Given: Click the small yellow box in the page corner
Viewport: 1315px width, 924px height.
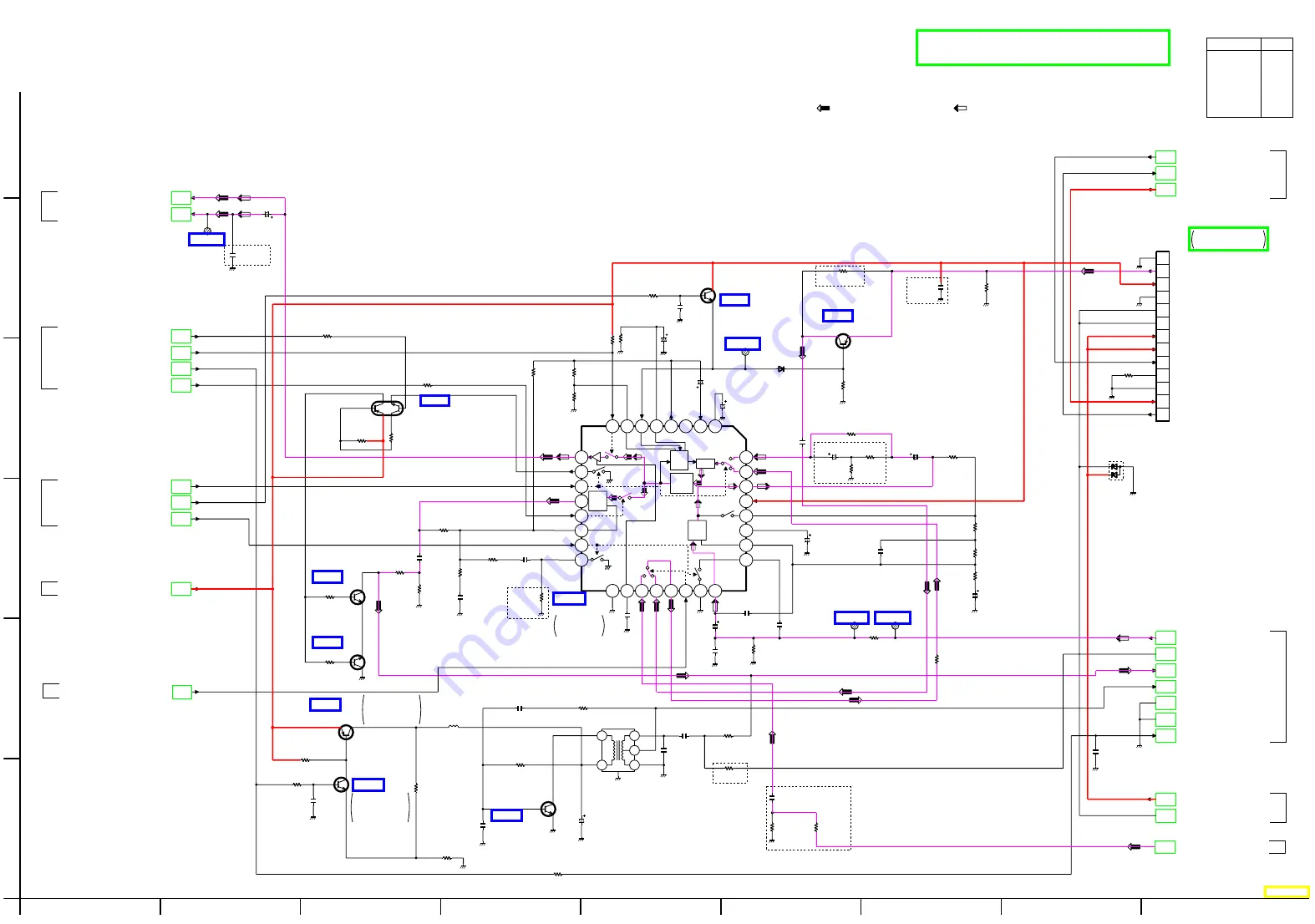Looking at the screenshot, I should click(1286, 892).
